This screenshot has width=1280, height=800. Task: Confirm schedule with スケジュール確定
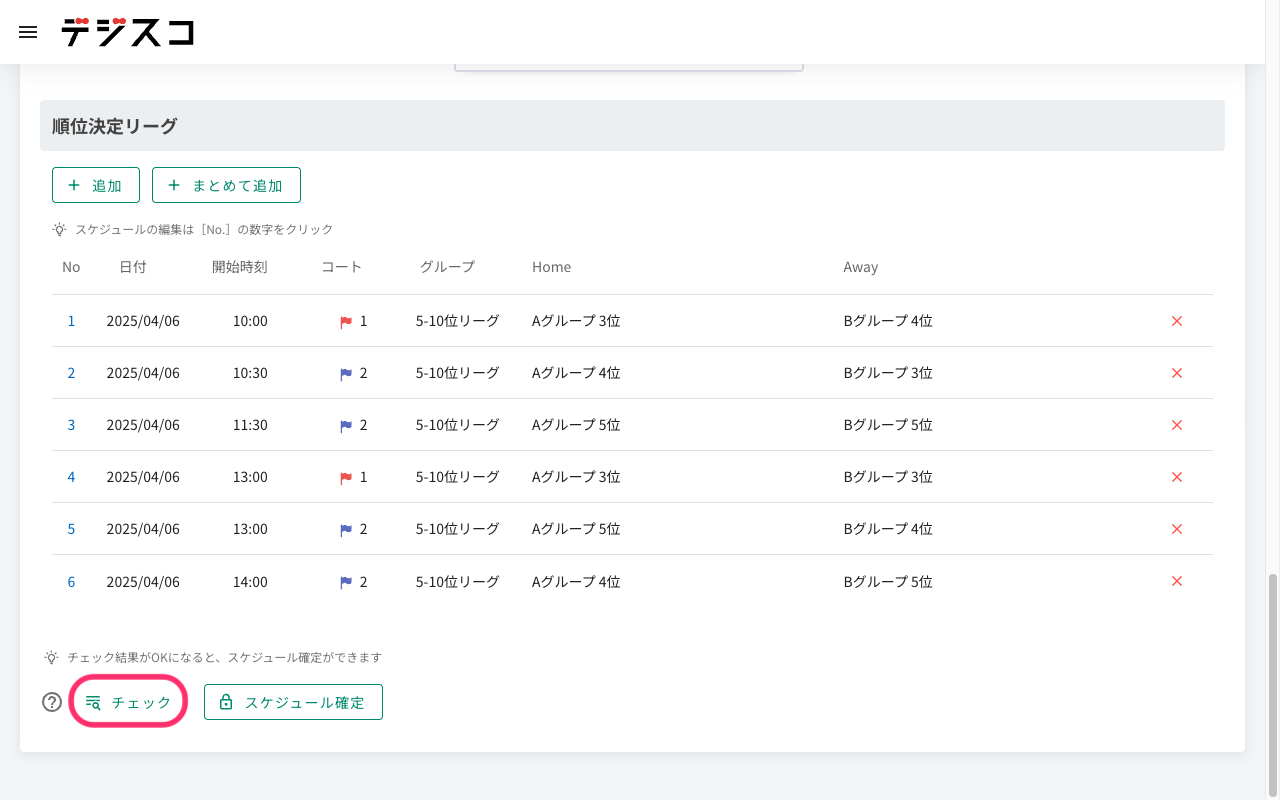[293, 701]
